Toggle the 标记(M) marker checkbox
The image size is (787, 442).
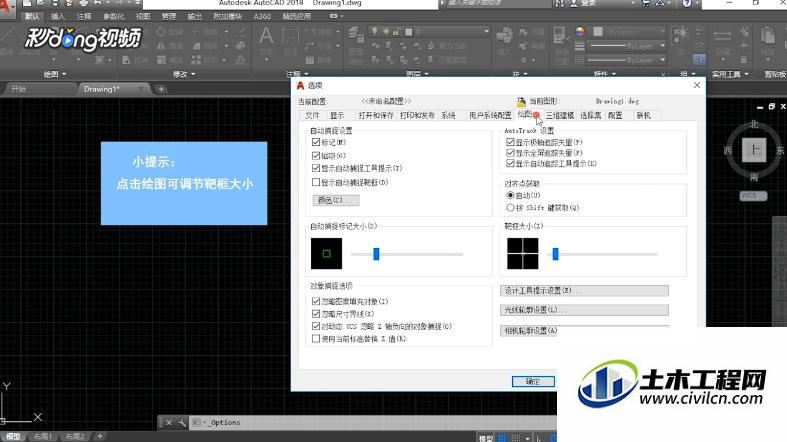click(x=316, y=142)
